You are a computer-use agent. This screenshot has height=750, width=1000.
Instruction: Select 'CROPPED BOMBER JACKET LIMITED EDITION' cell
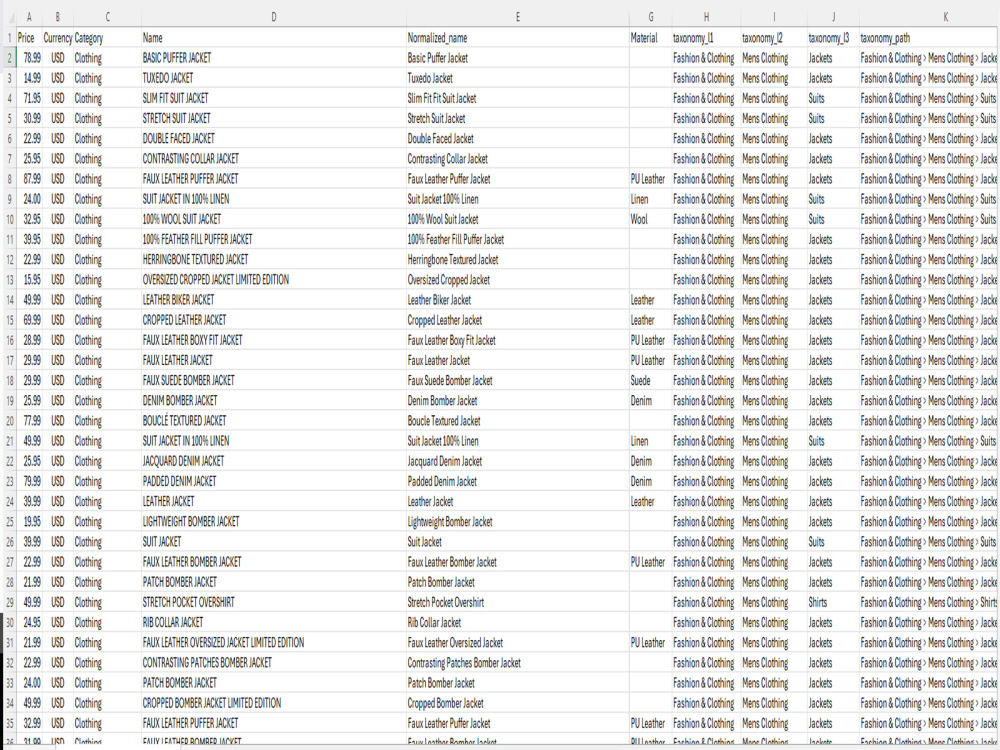(274, 703)
